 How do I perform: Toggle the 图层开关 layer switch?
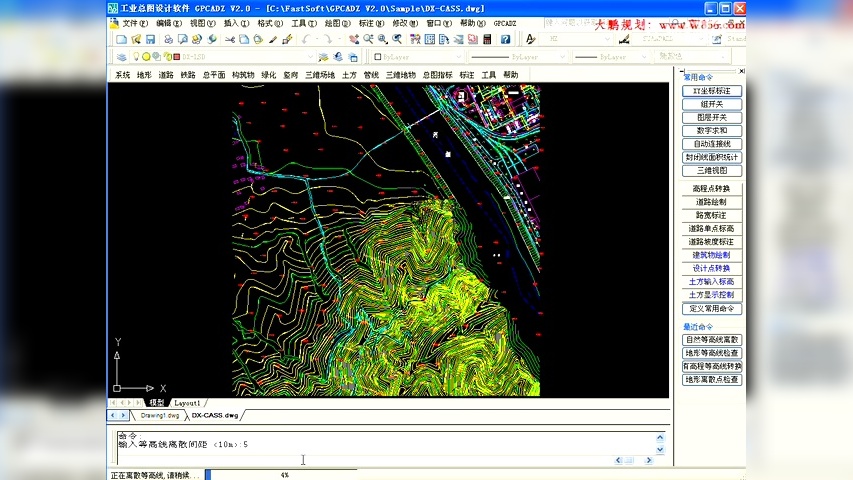pos(712,117)
